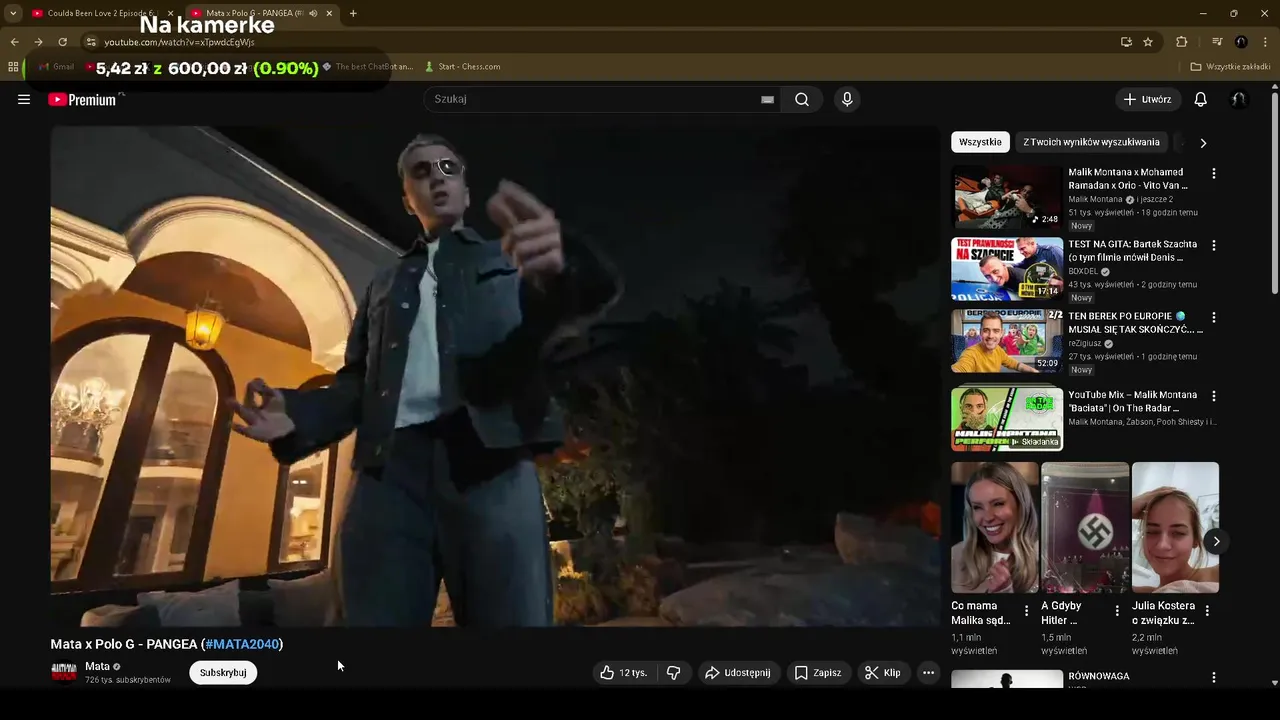1280x720 pixels.
Task: Start voice search with microphone icon
Action: click(x=847, y=99)
